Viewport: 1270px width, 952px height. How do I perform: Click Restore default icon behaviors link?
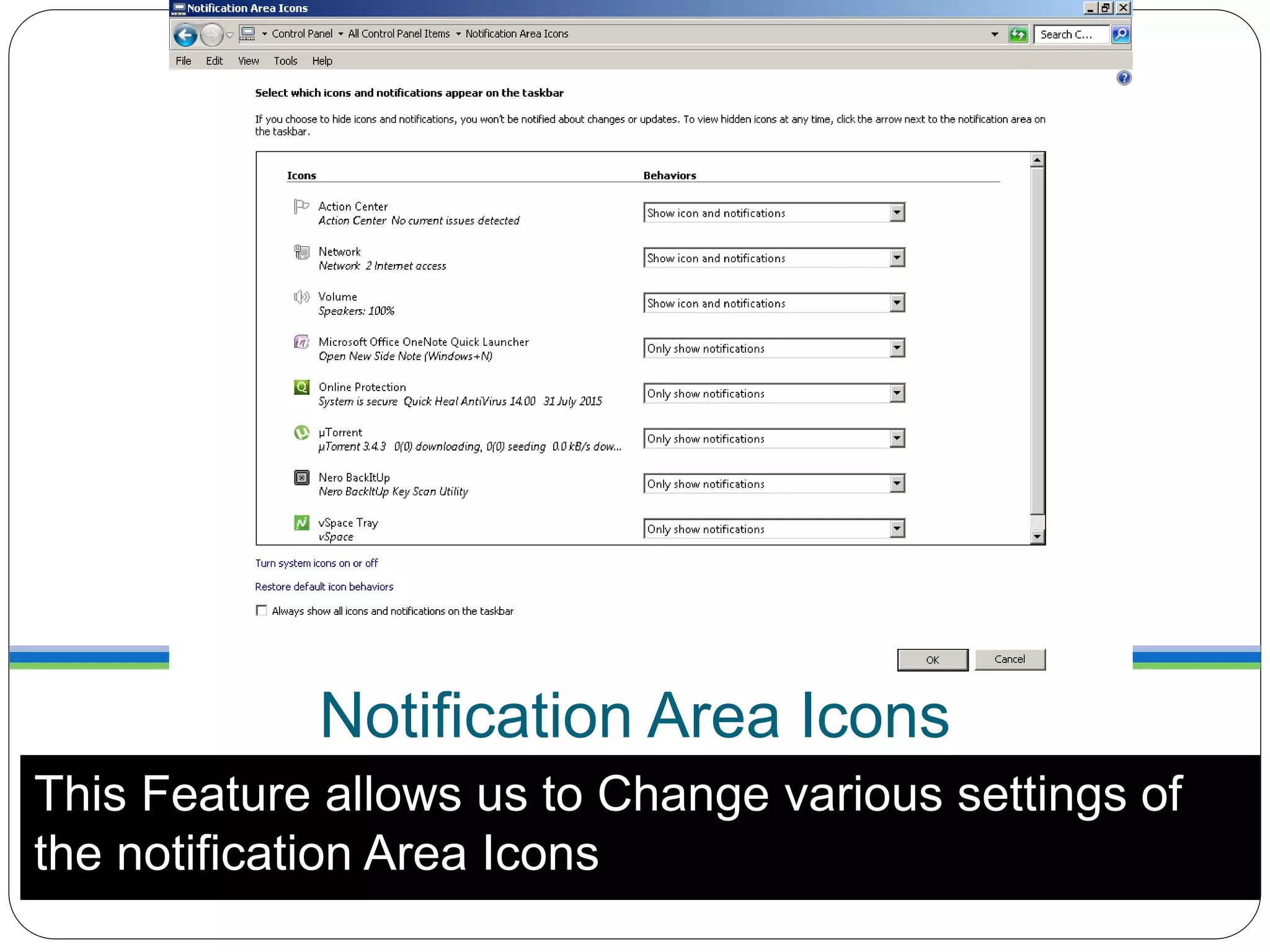coord(324,587)
